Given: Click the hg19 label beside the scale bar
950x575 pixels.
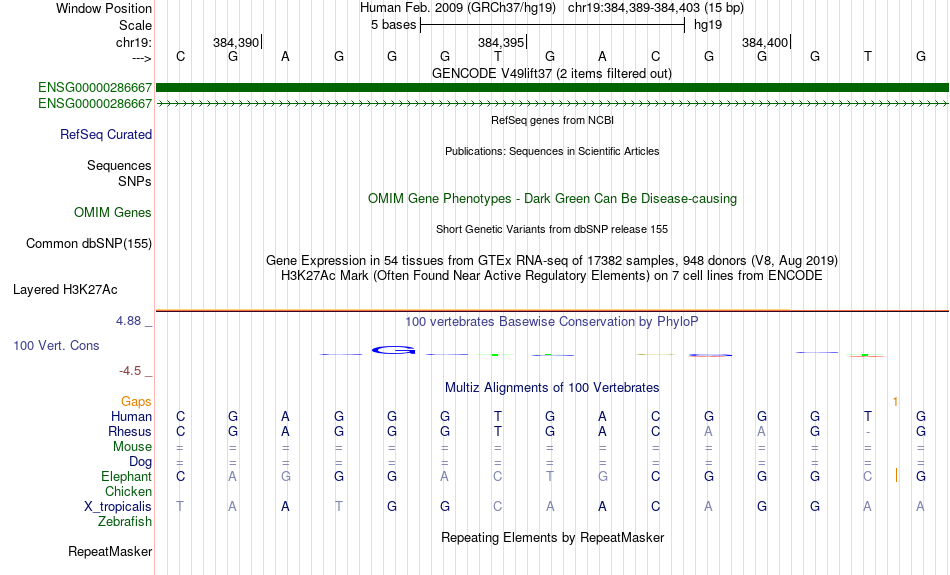Looking at the screenshot, I should point(708,25).
